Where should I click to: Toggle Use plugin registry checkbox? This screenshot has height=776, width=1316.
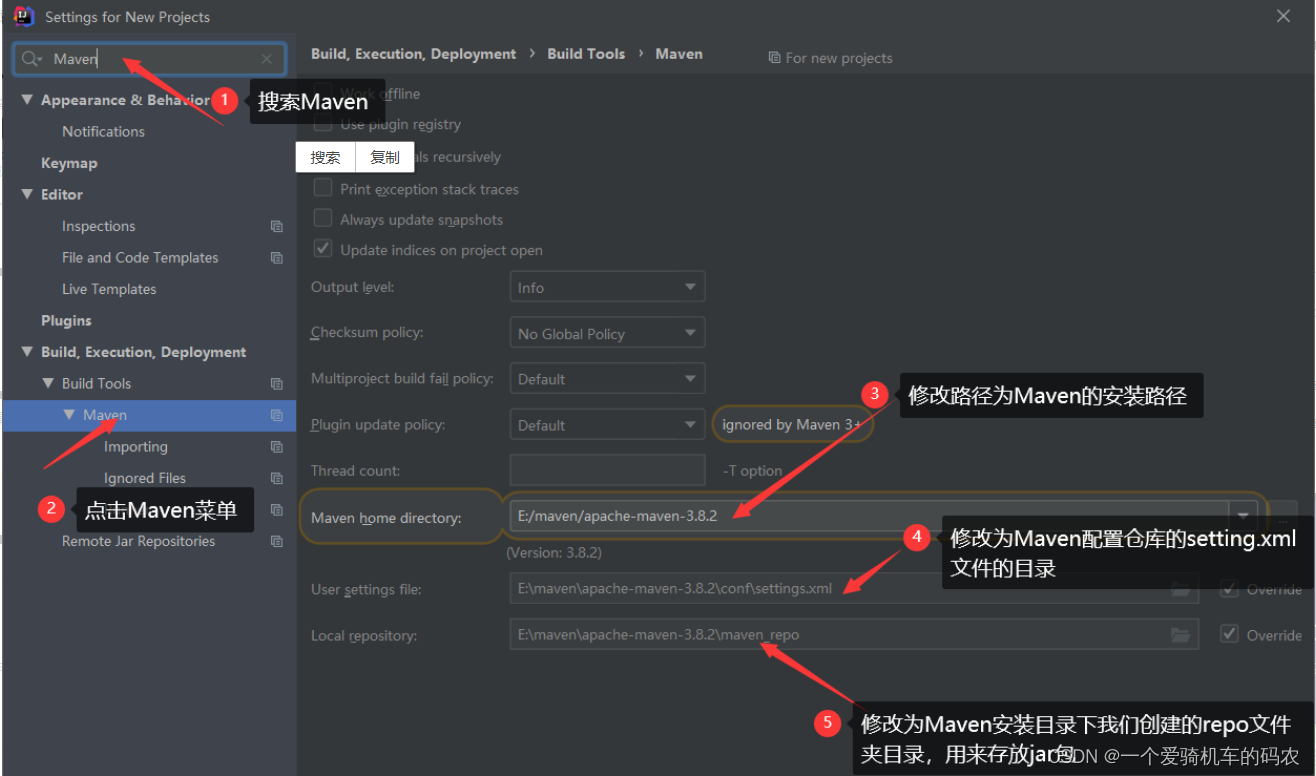[323, 125]
